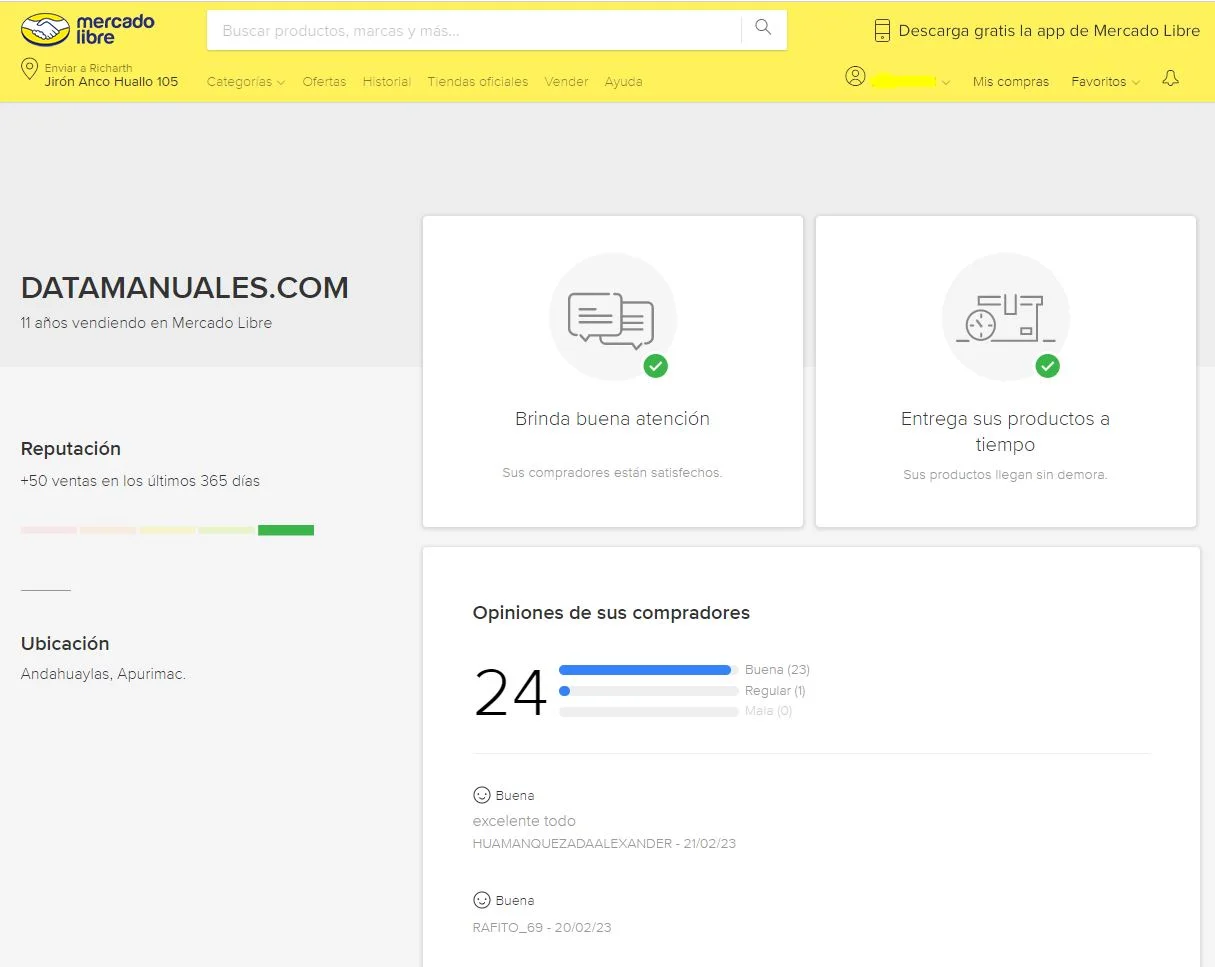Click the blue 'Buena (23)' rating bar
The height and width of the screenshot is (967, 1215).
click(648, 670)
